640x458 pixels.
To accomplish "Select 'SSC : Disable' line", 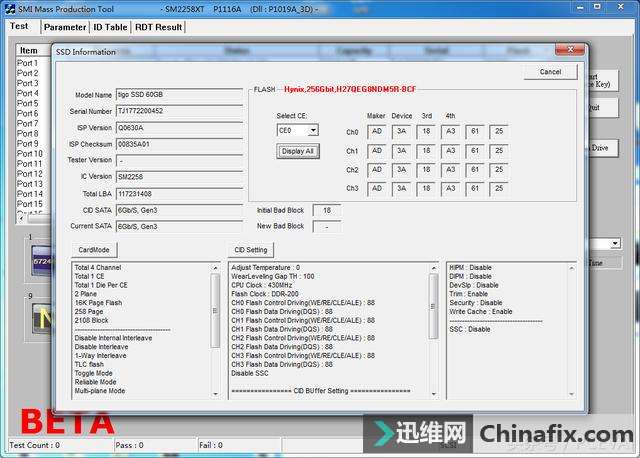I will [470, 329].
